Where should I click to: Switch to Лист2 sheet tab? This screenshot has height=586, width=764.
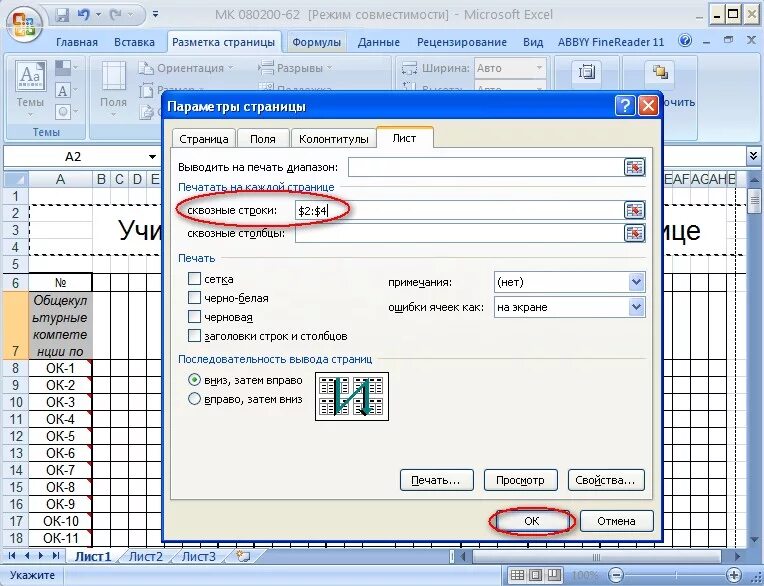[146, 556]
